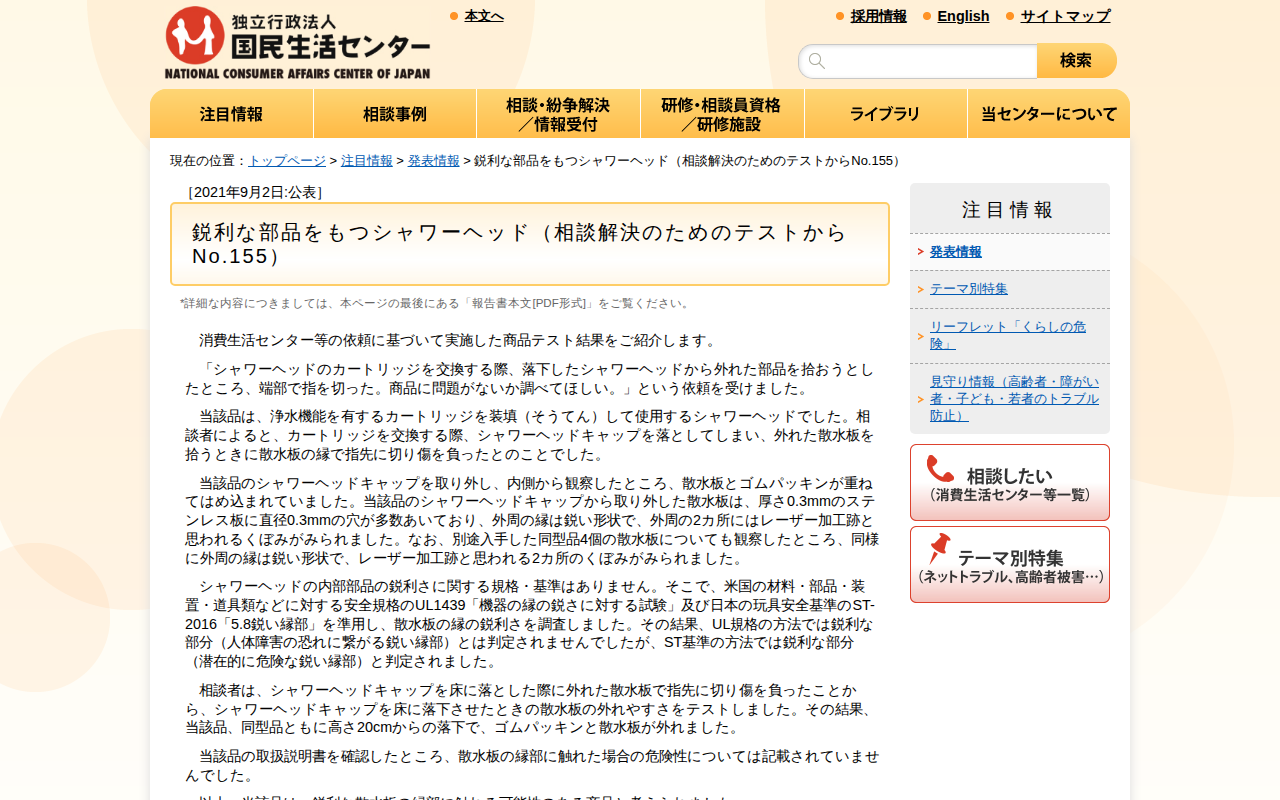The width and height of the screenshot is (1280, 800).
Task: Click the 検索 search button
Action: click(x=1076, y=61)
